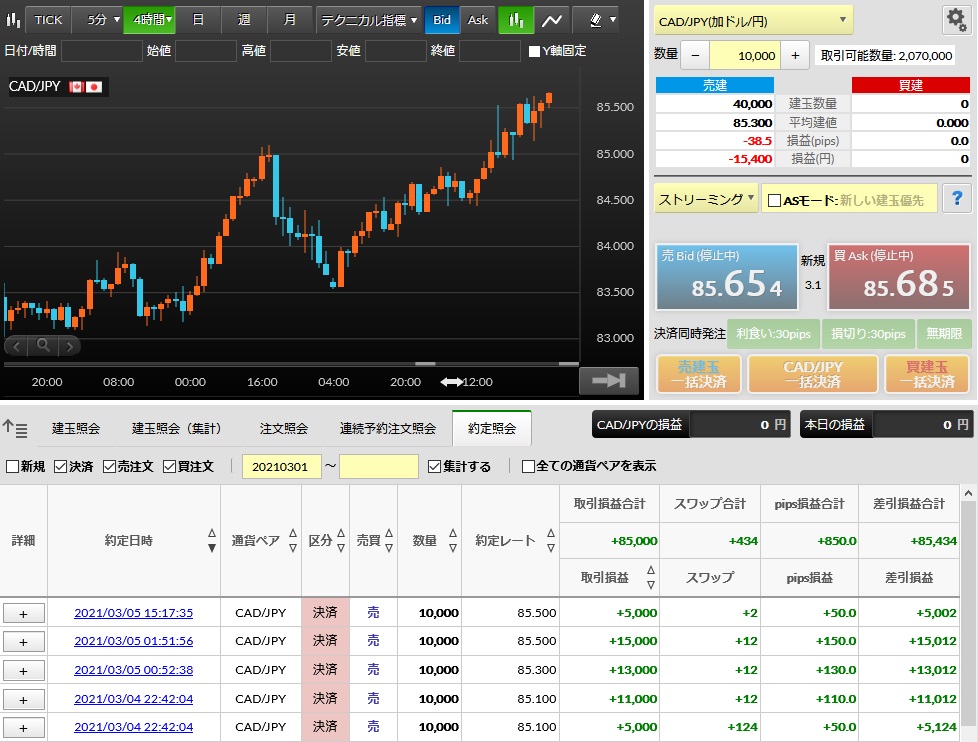Open the 4時間 timeframe dropdown
This screenshot has width=978, height=742.
tap(149, 20)
